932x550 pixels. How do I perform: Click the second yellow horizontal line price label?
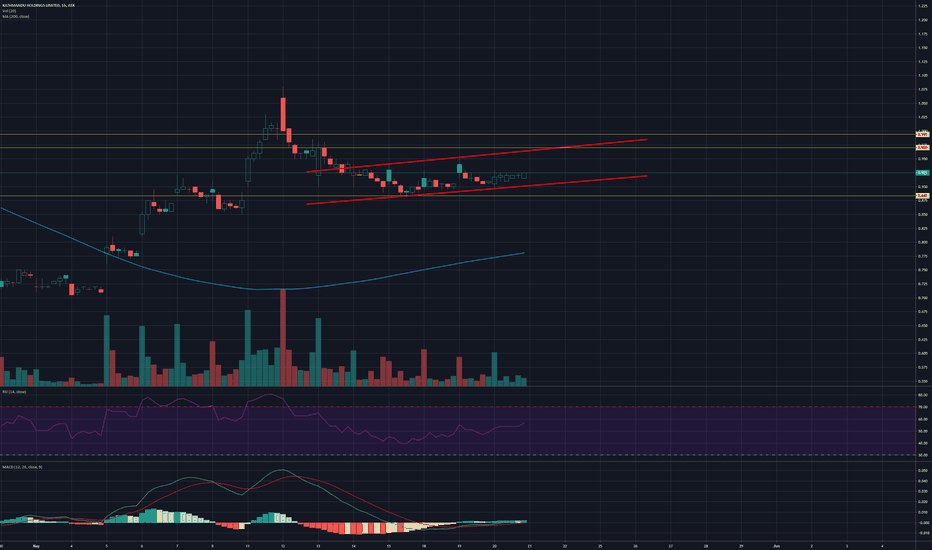pos(922,147)
